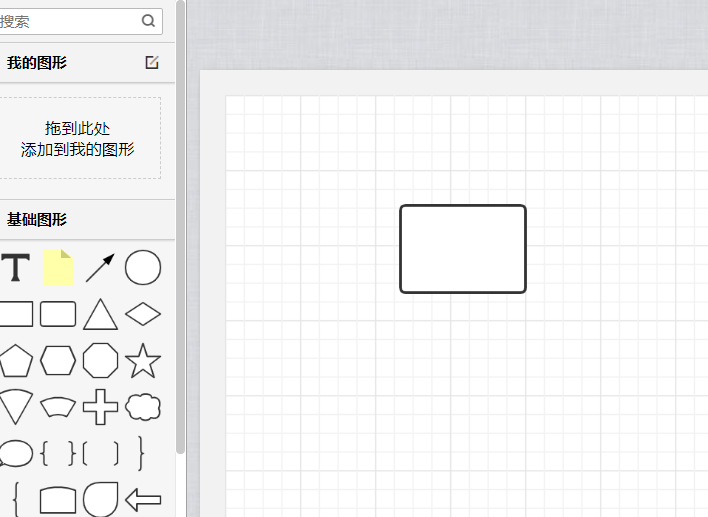Choose the five-pointed star shape
This screenshot has height=517, width=708.
[x=143, y=360]
